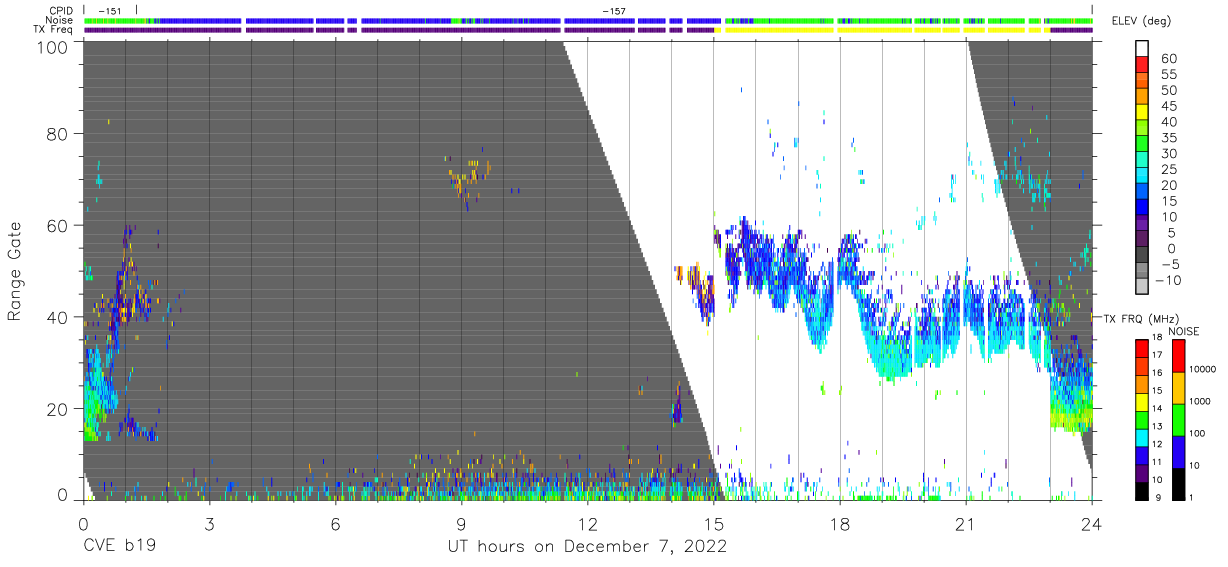Pick the dark gray elevation swatch below 0

(1142, 256)
